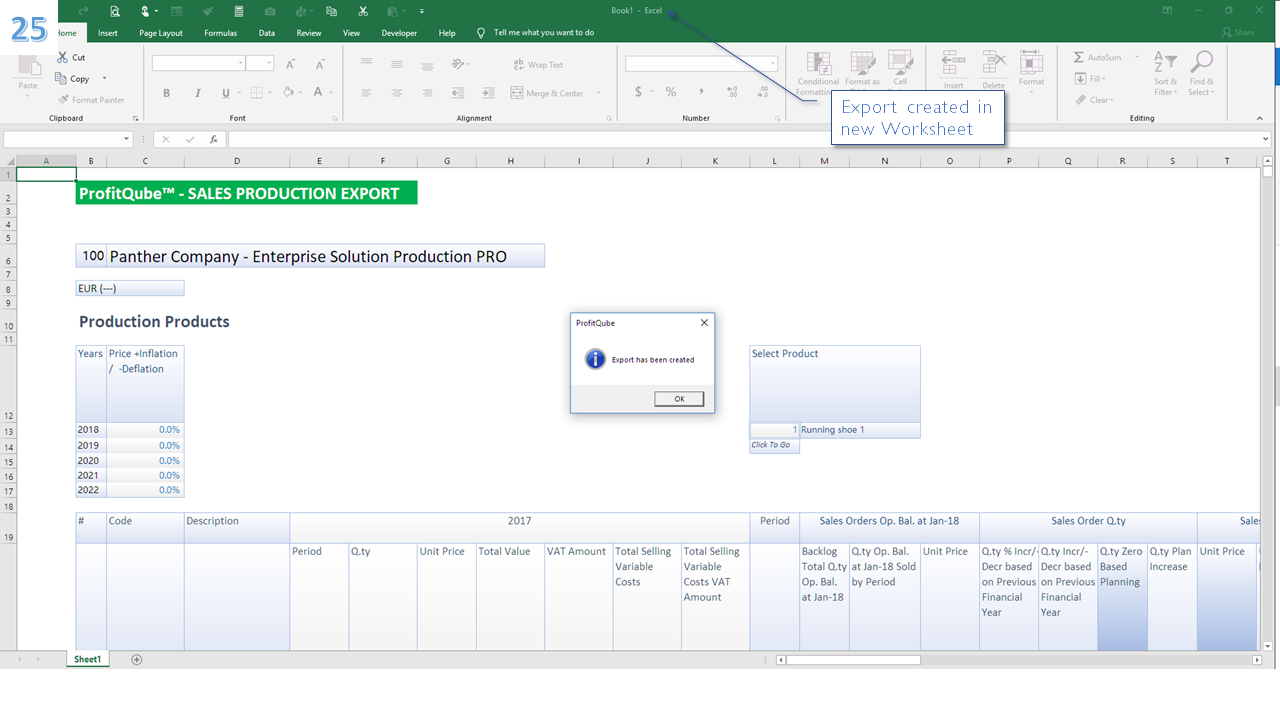Screen dimensions: 1280x720
Task: Add a new sheet with plus icon
Action: tap(137, 660)
